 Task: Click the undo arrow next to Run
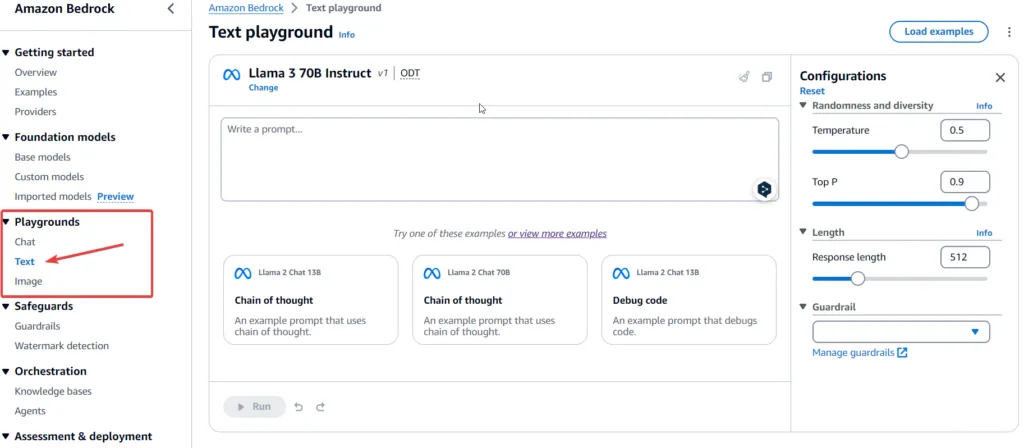(299, 407)
